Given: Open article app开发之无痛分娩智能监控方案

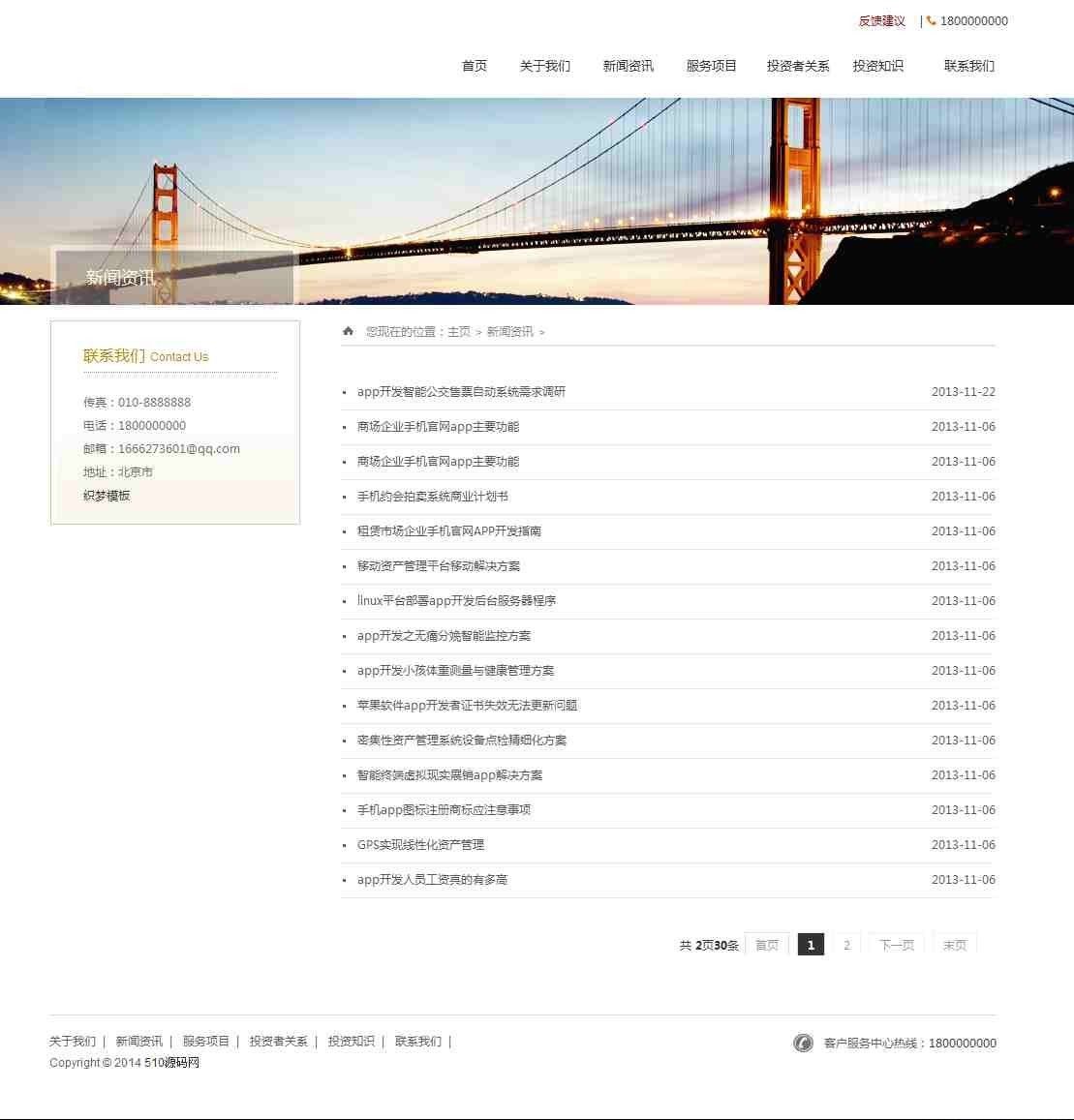Looking at the screenshot, I should tap(444, 636).
